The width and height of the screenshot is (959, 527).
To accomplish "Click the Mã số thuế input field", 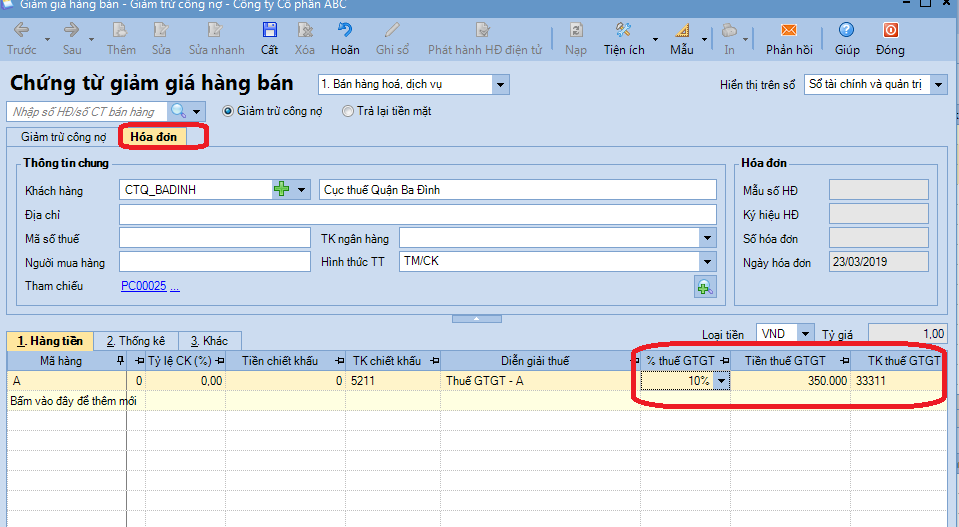I will pos(214,238).
